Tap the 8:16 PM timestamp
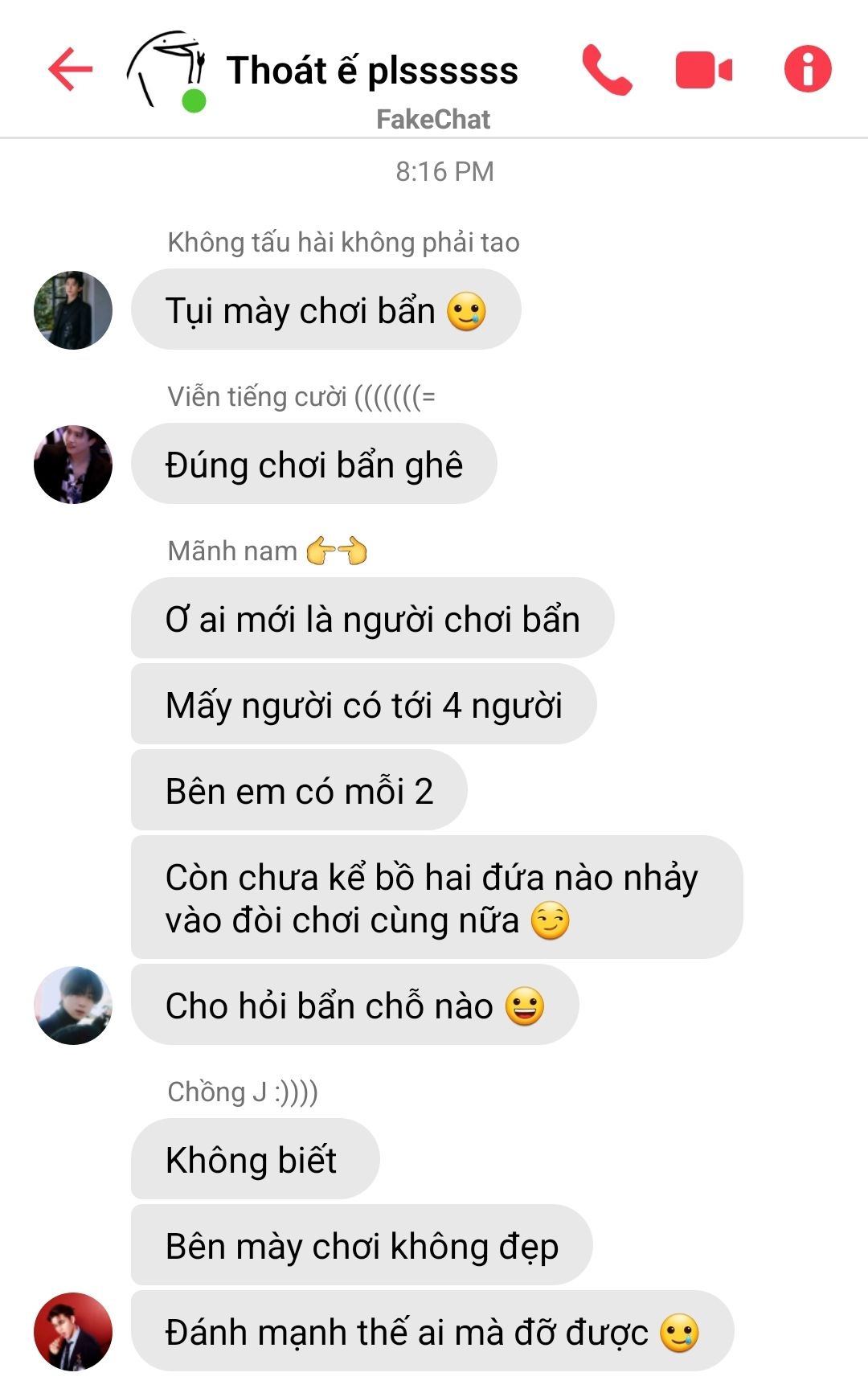Image resolution: width=868 pixels, height=1393 pixels. coord(444,171)
